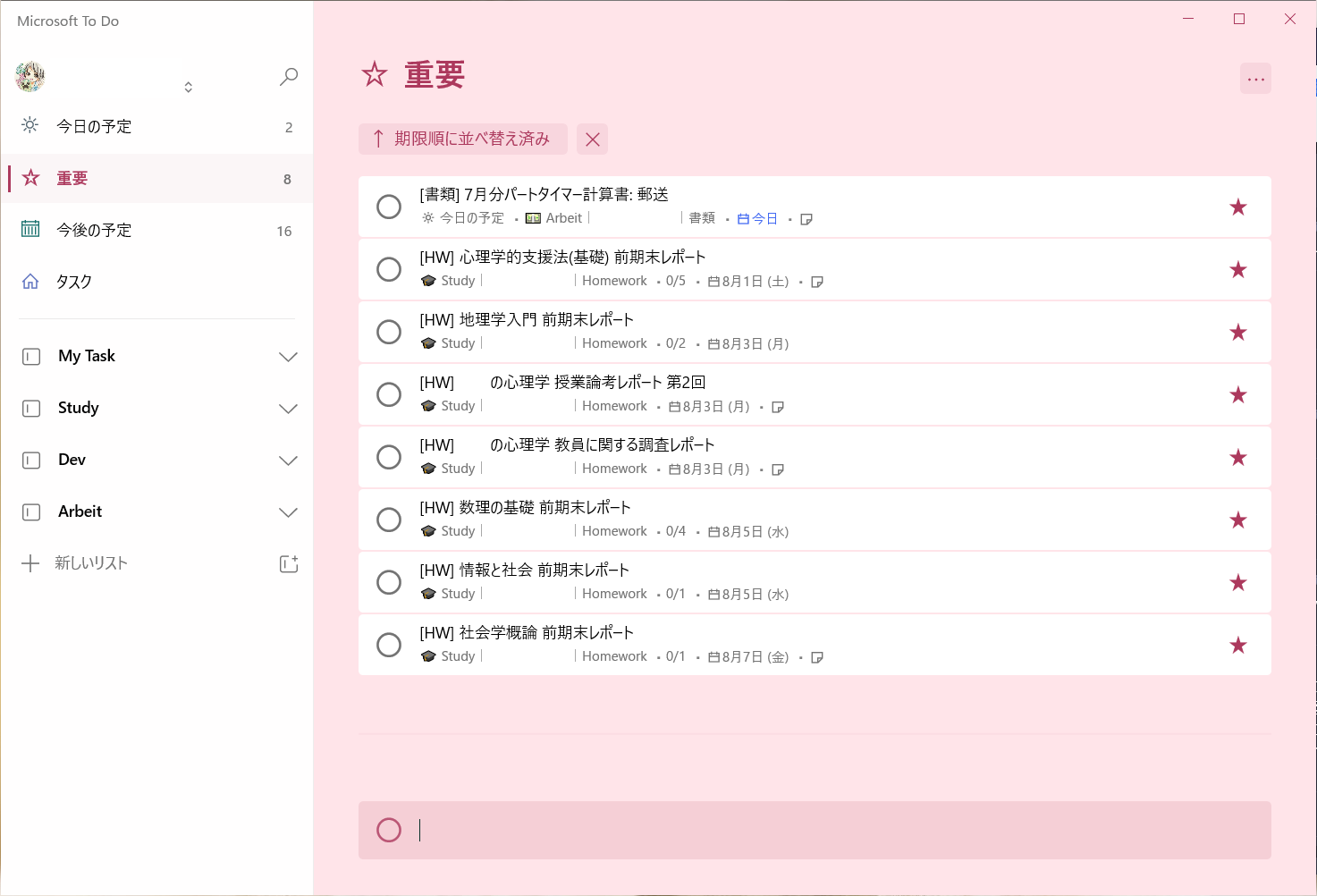
Task: Click 新しいリスト to add a list
Action: point(90,563)
